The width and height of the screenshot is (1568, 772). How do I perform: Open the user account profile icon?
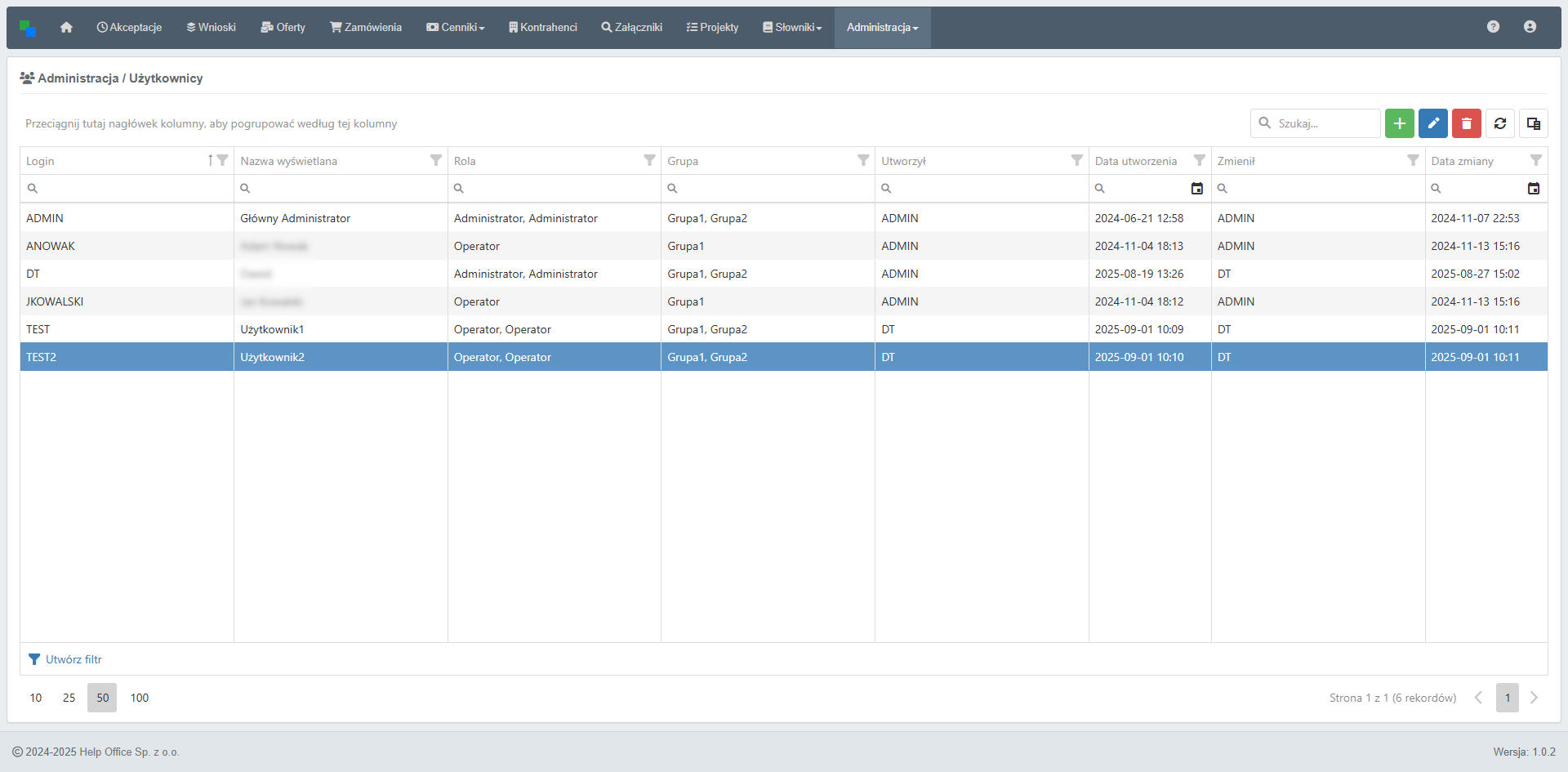[1530, 27]
